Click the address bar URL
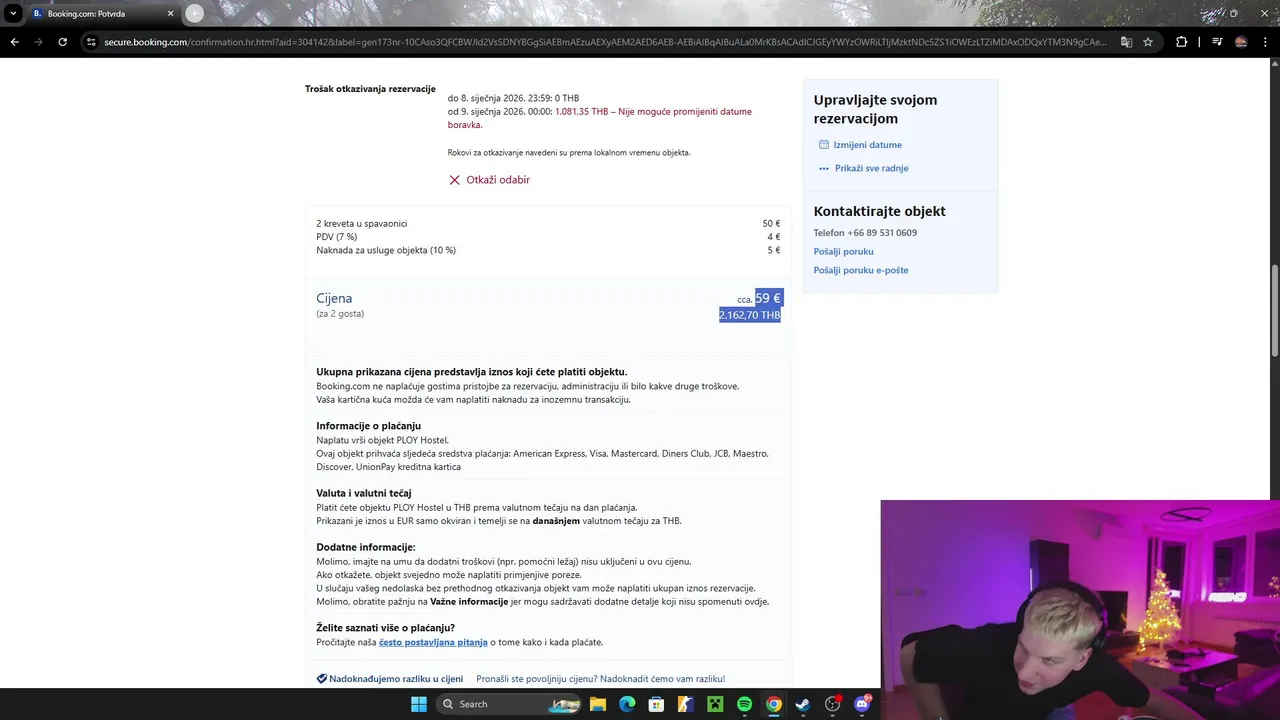Image resolution: width=1280 pixels, height=720 pixels. (605, 42)
